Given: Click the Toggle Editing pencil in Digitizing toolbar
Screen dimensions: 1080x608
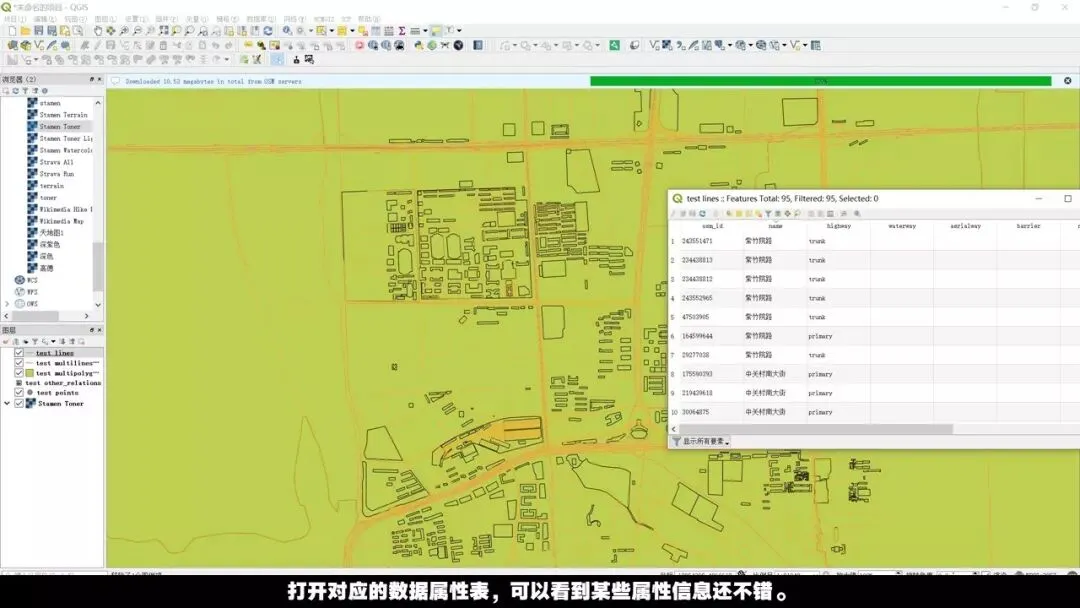Looking at the screenshot, I should coord(98,45).
